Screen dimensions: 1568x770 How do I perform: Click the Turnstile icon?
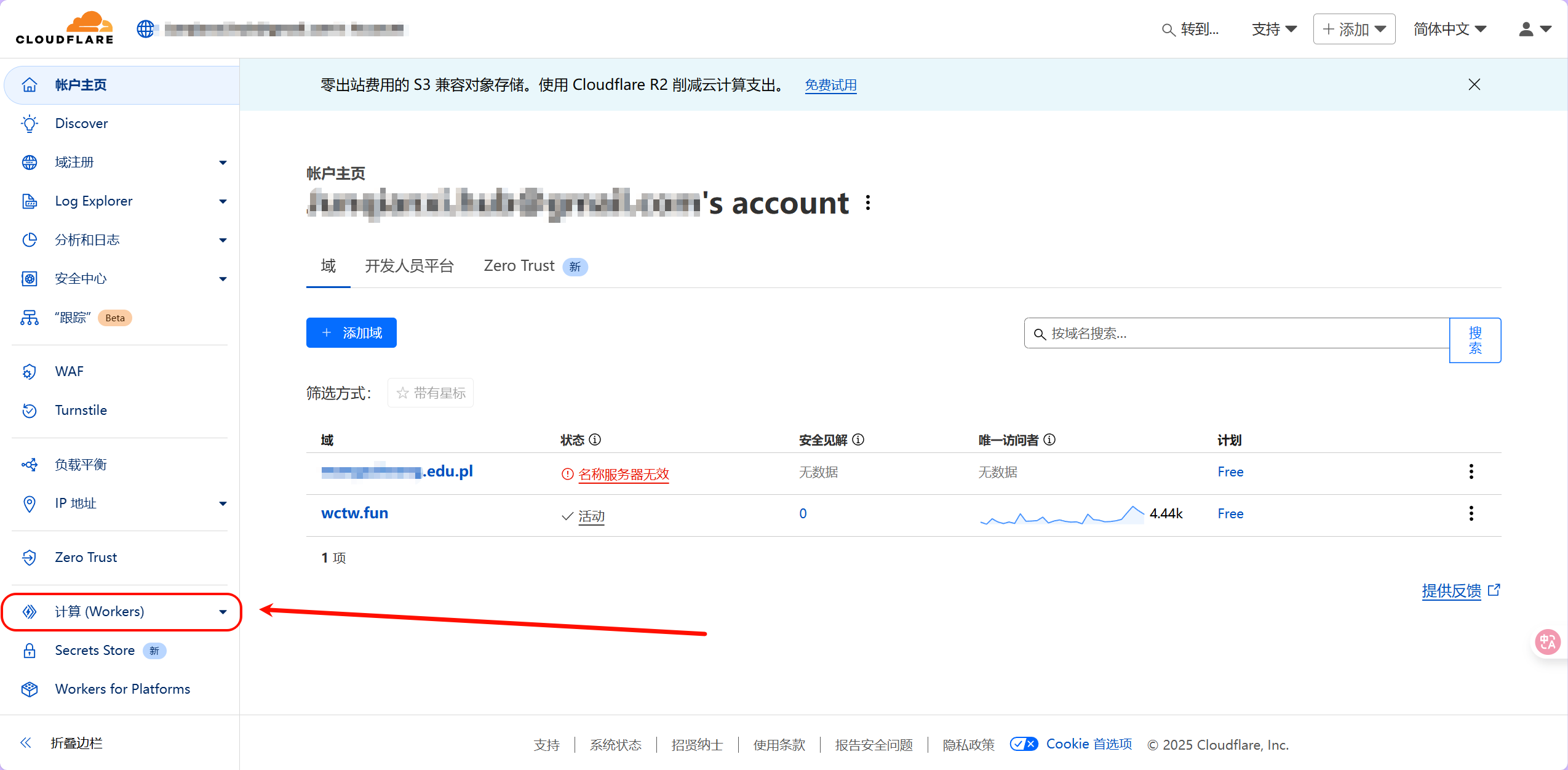pos(30,410)
